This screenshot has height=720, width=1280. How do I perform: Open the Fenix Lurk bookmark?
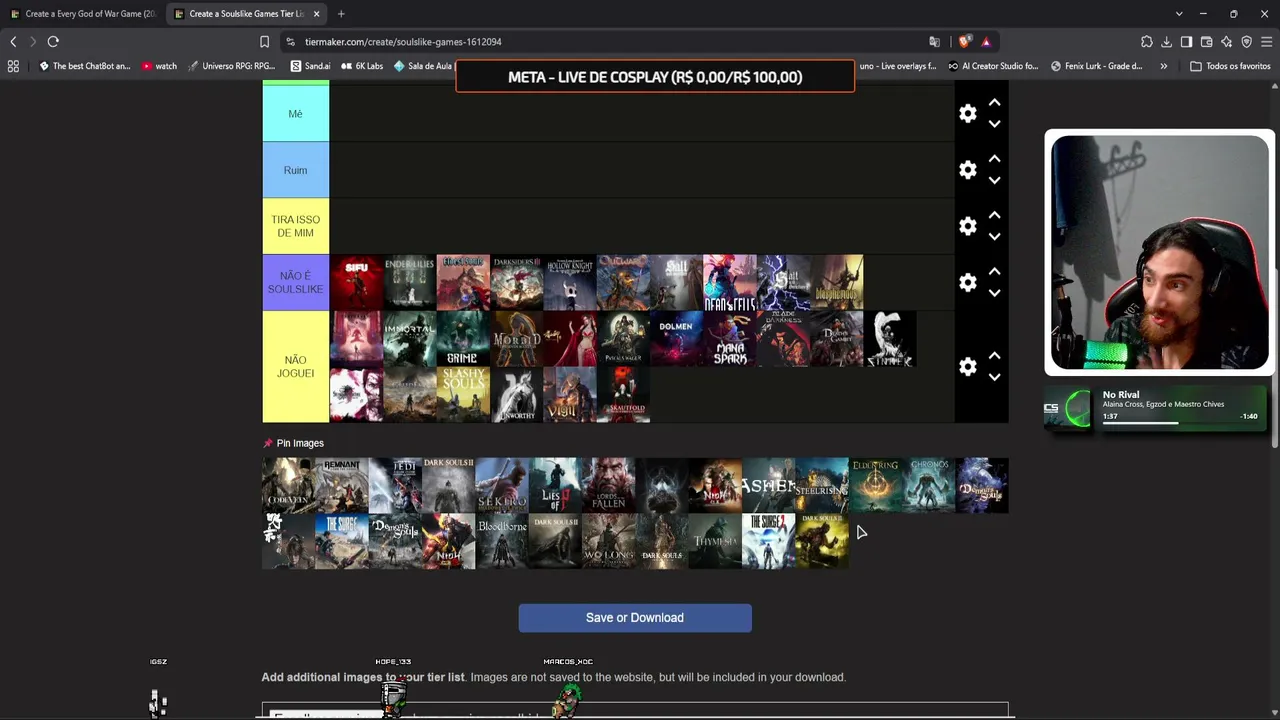1096,66
